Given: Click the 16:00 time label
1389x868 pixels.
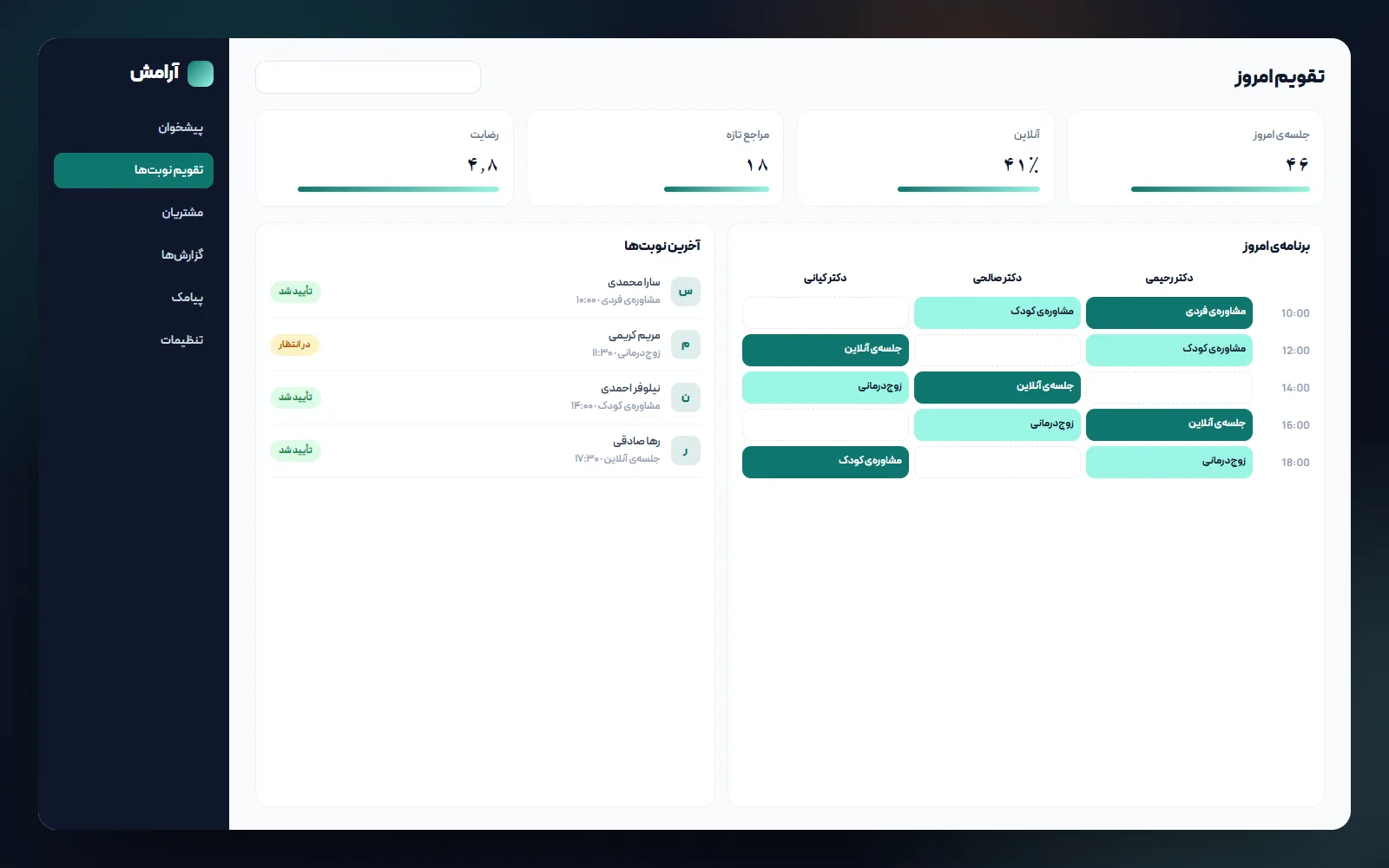Looking at the screenshot, I should [1295, 425].
